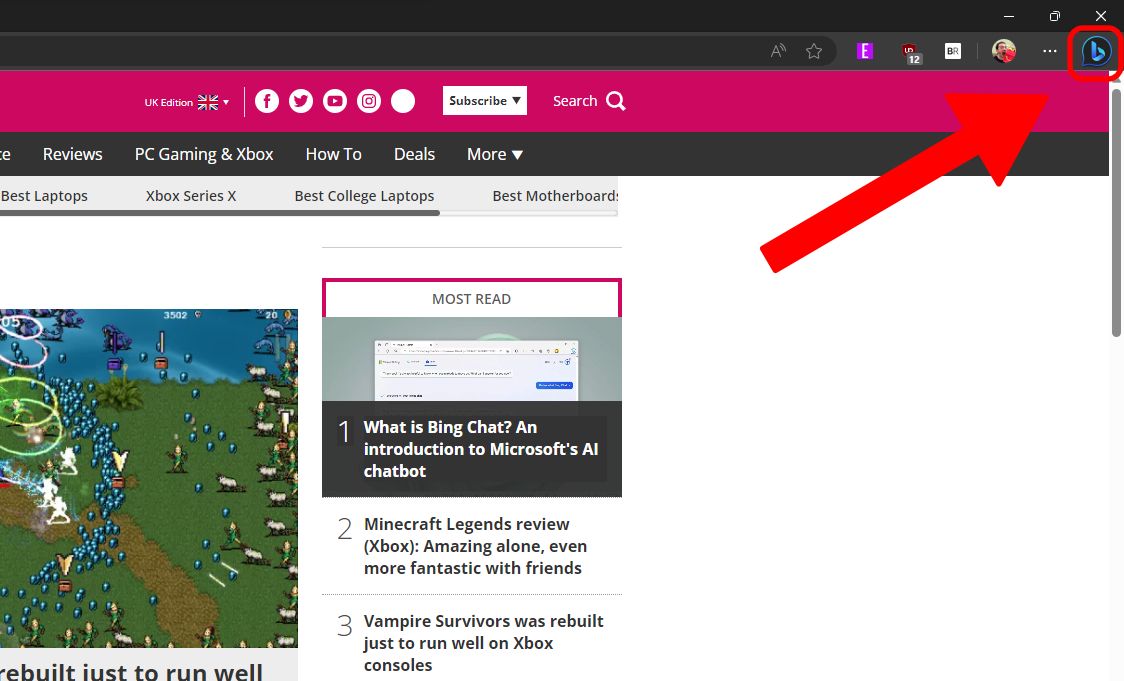Click the Search magnifier icon
The height and width of the screenshot is (681, 1124).
click(x=616, y=100)
